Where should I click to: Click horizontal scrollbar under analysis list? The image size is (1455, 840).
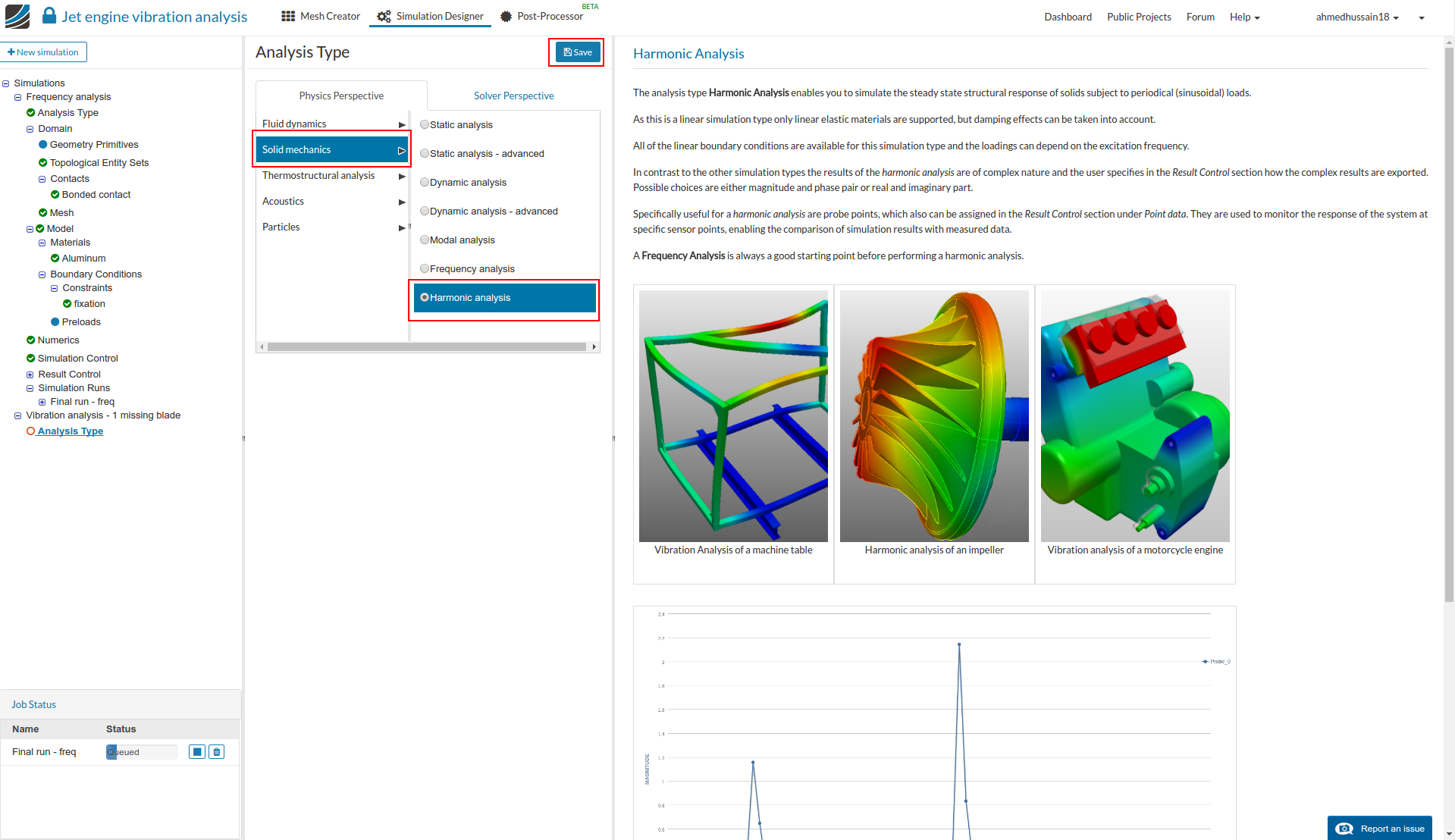click(x=428, y=347)
